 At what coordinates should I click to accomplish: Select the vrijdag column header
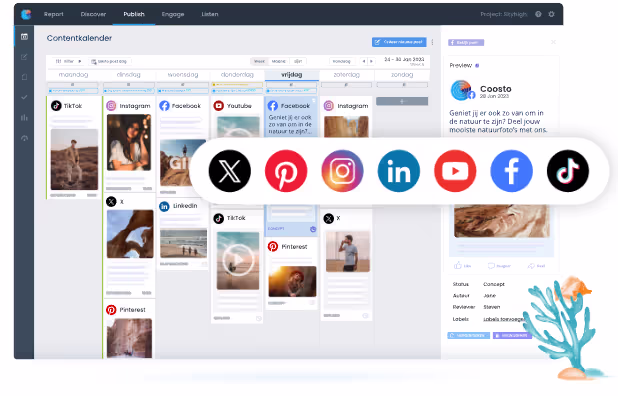pyautogui.click(x=292, y=74)
